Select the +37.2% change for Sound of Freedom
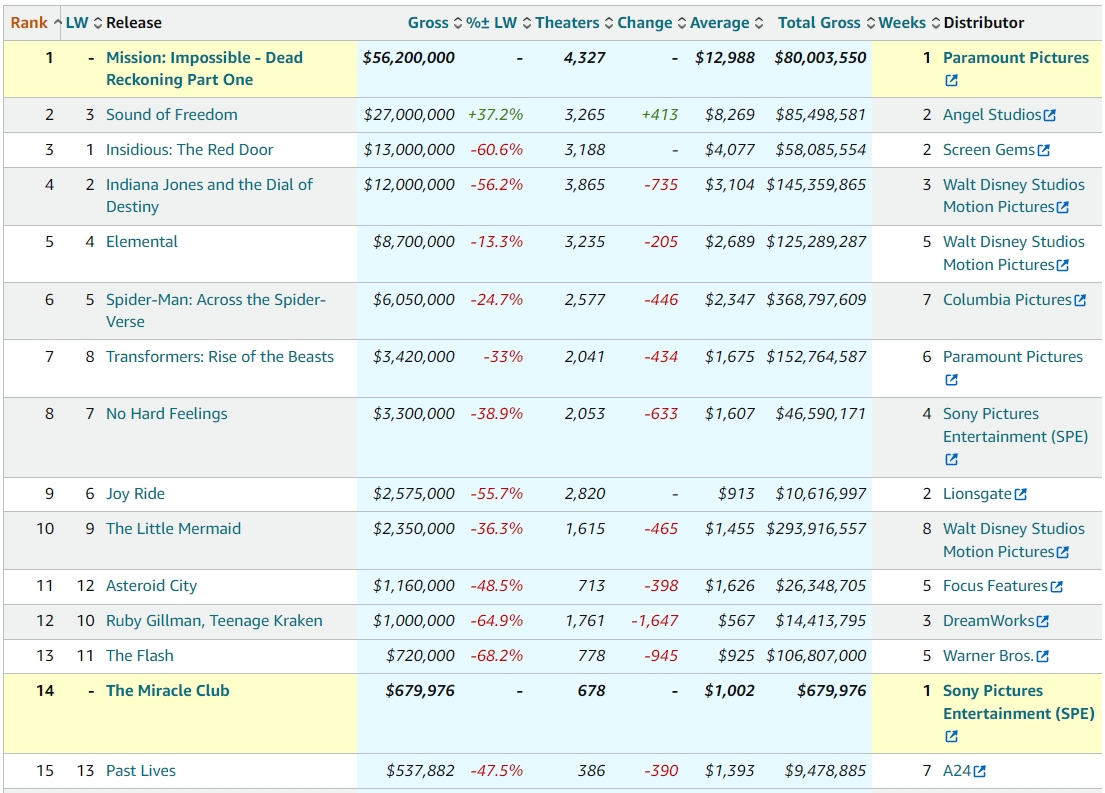The width and height of the screenshot is (1105, 793). pos(495,114)
